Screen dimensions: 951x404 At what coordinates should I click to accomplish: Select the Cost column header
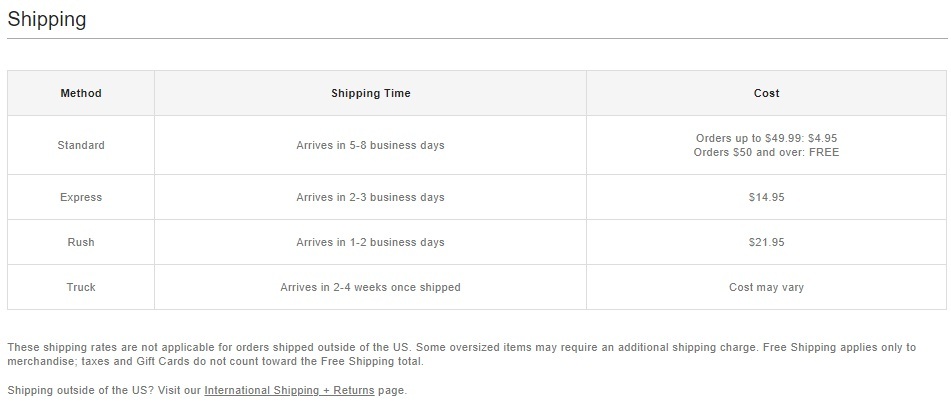tap(767, 93)
